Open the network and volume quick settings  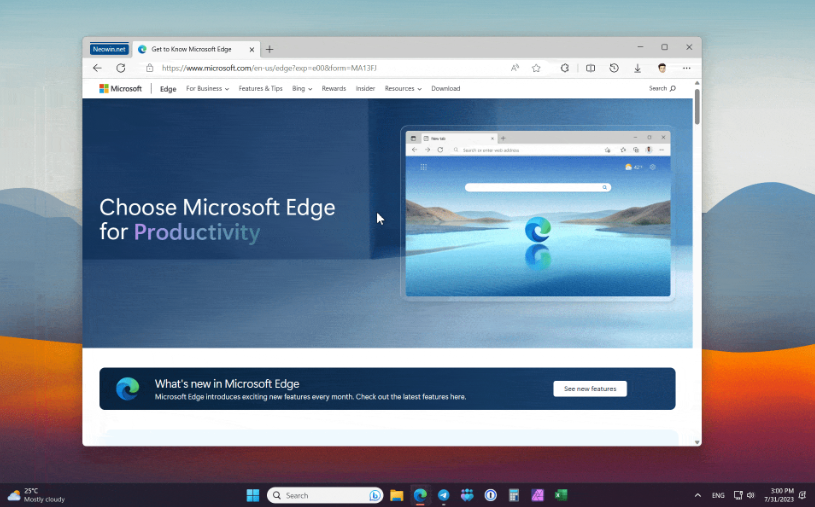pyautogui.click(x=744, y=495)
